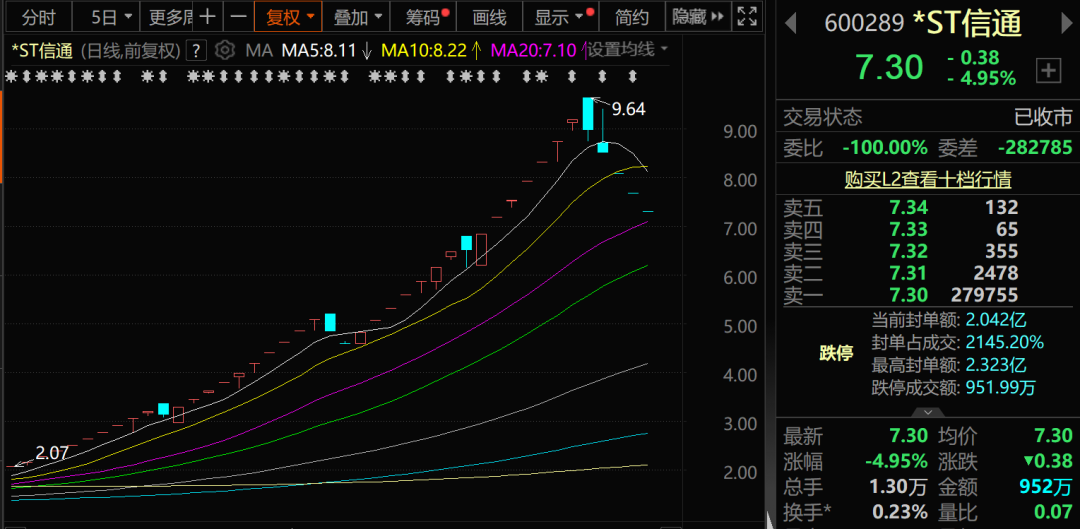Toggle the MA indicator label

[x=258, y=50]
